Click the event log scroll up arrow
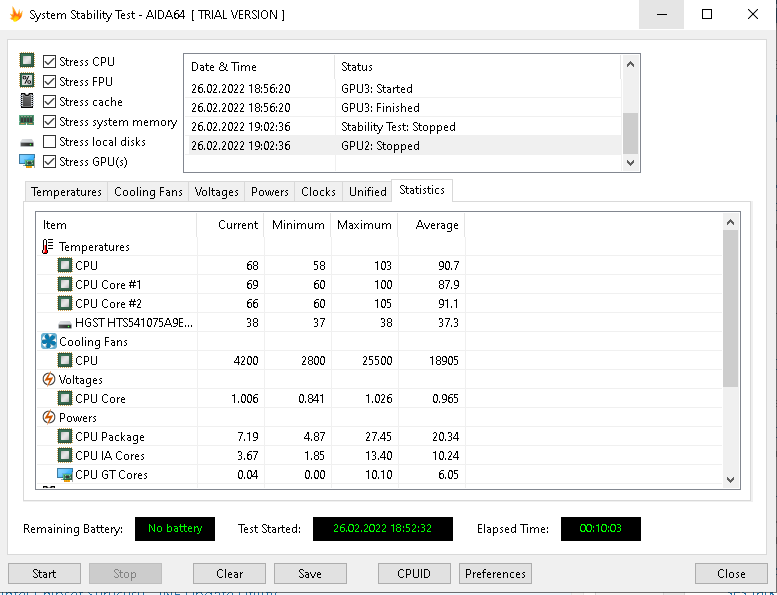The image size is (777, 595). (x=630, y=64)
